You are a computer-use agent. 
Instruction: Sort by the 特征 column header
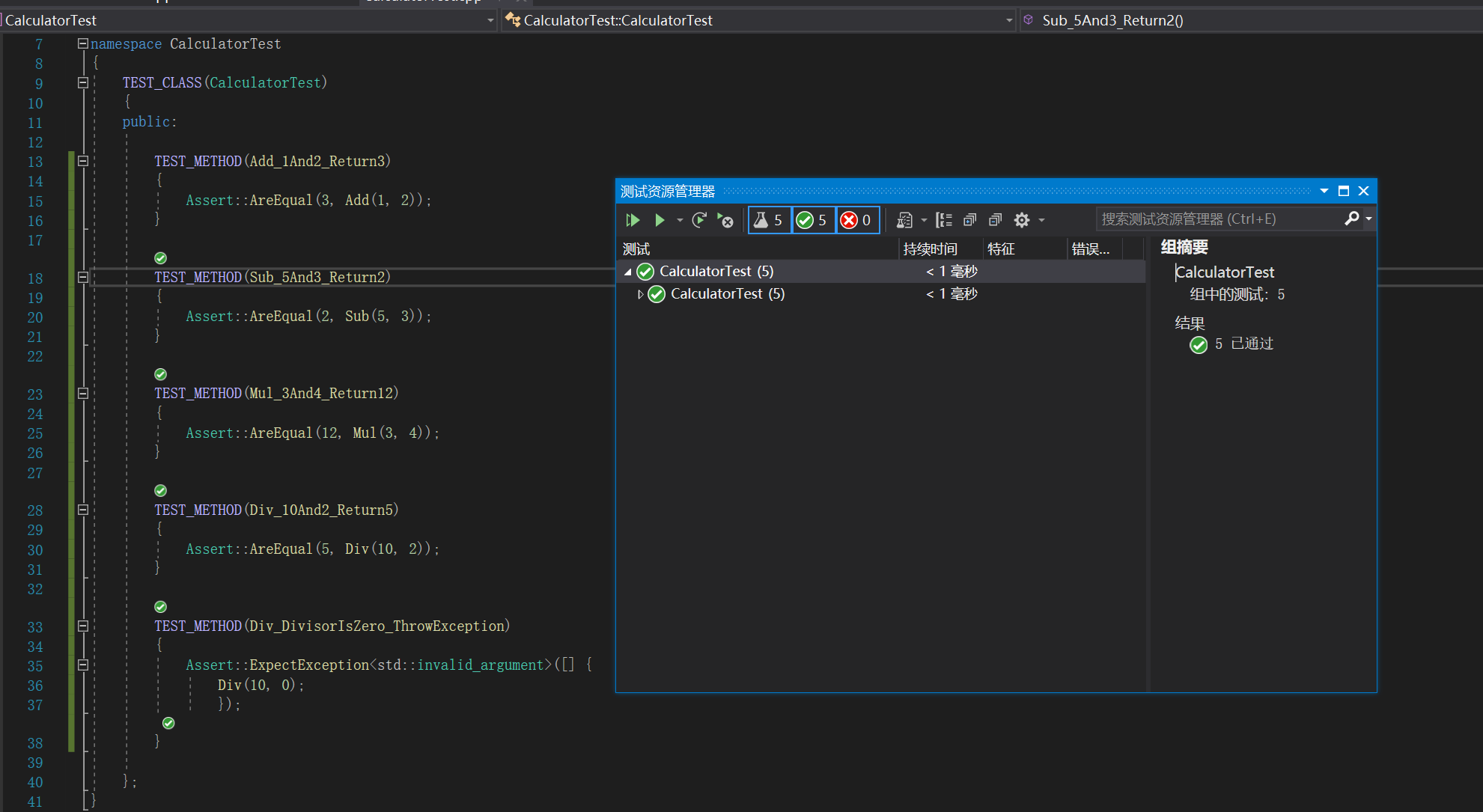coord(1025,249)
